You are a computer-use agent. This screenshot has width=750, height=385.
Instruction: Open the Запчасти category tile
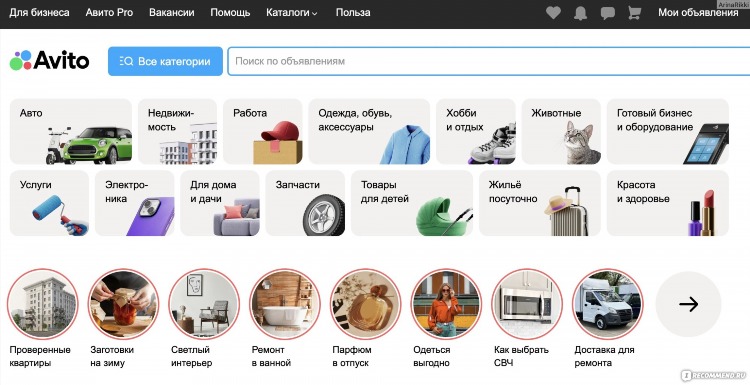305,203
